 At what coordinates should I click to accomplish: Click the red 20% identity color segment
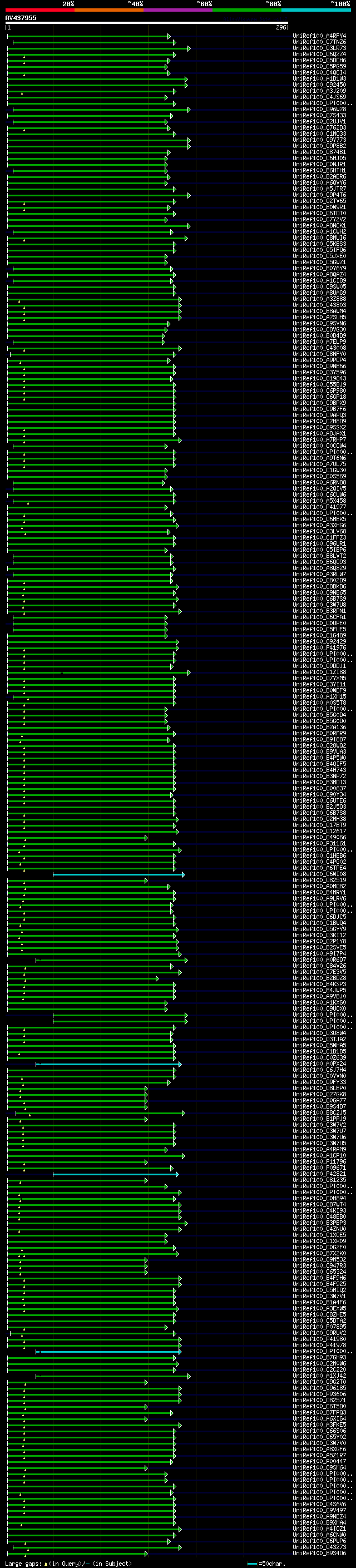39,10
